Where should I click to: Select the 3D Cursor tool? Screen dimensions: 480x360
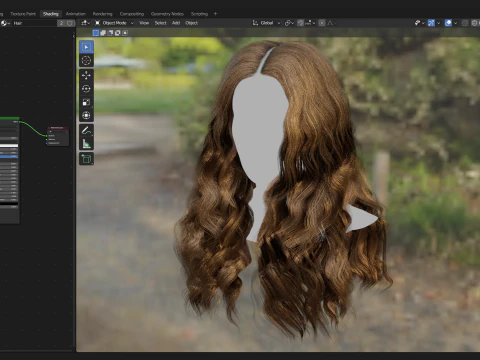[x=86, y=61]
